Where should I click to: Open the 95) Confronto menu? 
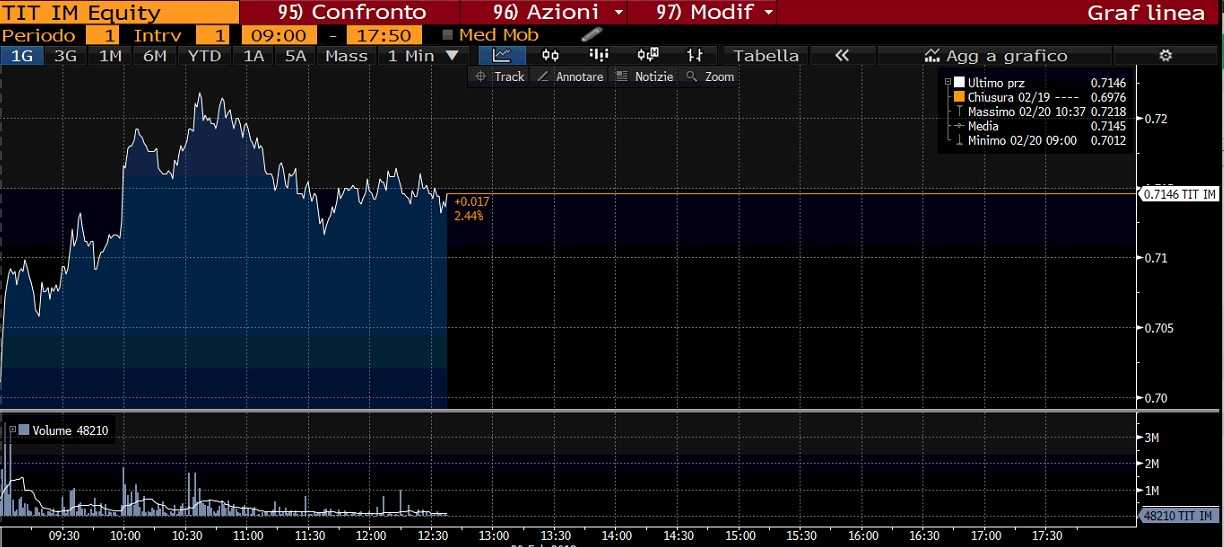(351, 13)
